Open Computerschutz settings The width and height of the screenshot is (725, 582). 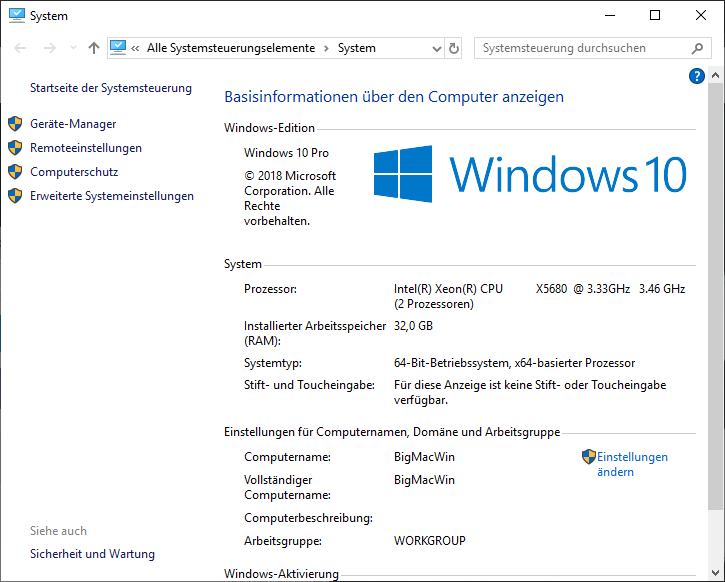[x=74, y=172]
